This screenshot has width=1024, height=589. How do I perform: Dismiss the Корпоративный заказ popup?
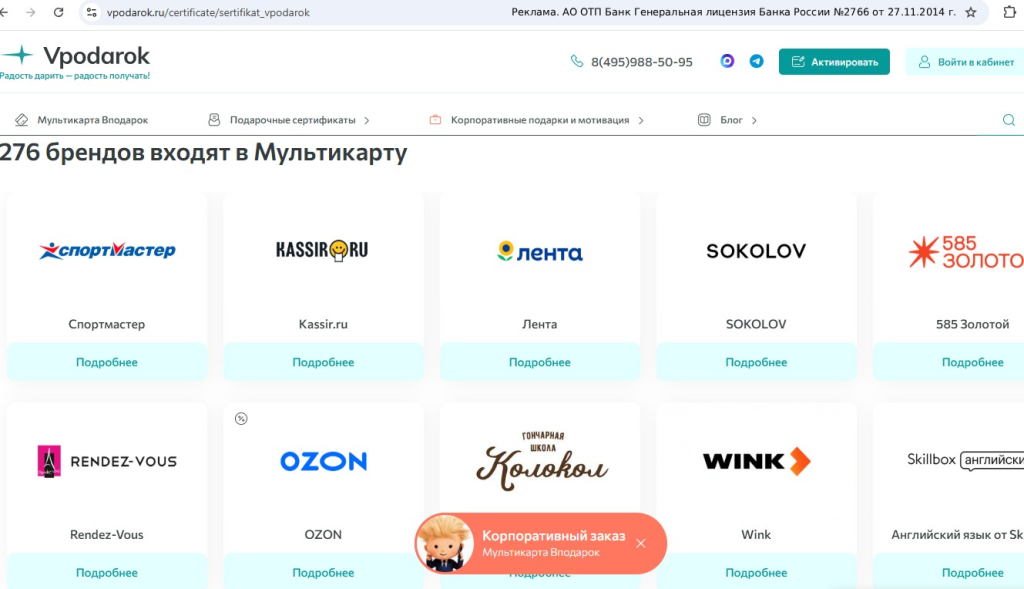coord(641,543)
